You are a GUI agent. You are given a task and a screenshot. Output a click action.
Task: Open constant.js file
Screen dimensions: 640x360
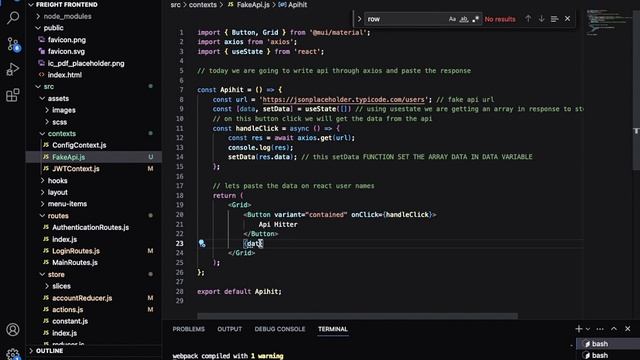pos(70,321)
